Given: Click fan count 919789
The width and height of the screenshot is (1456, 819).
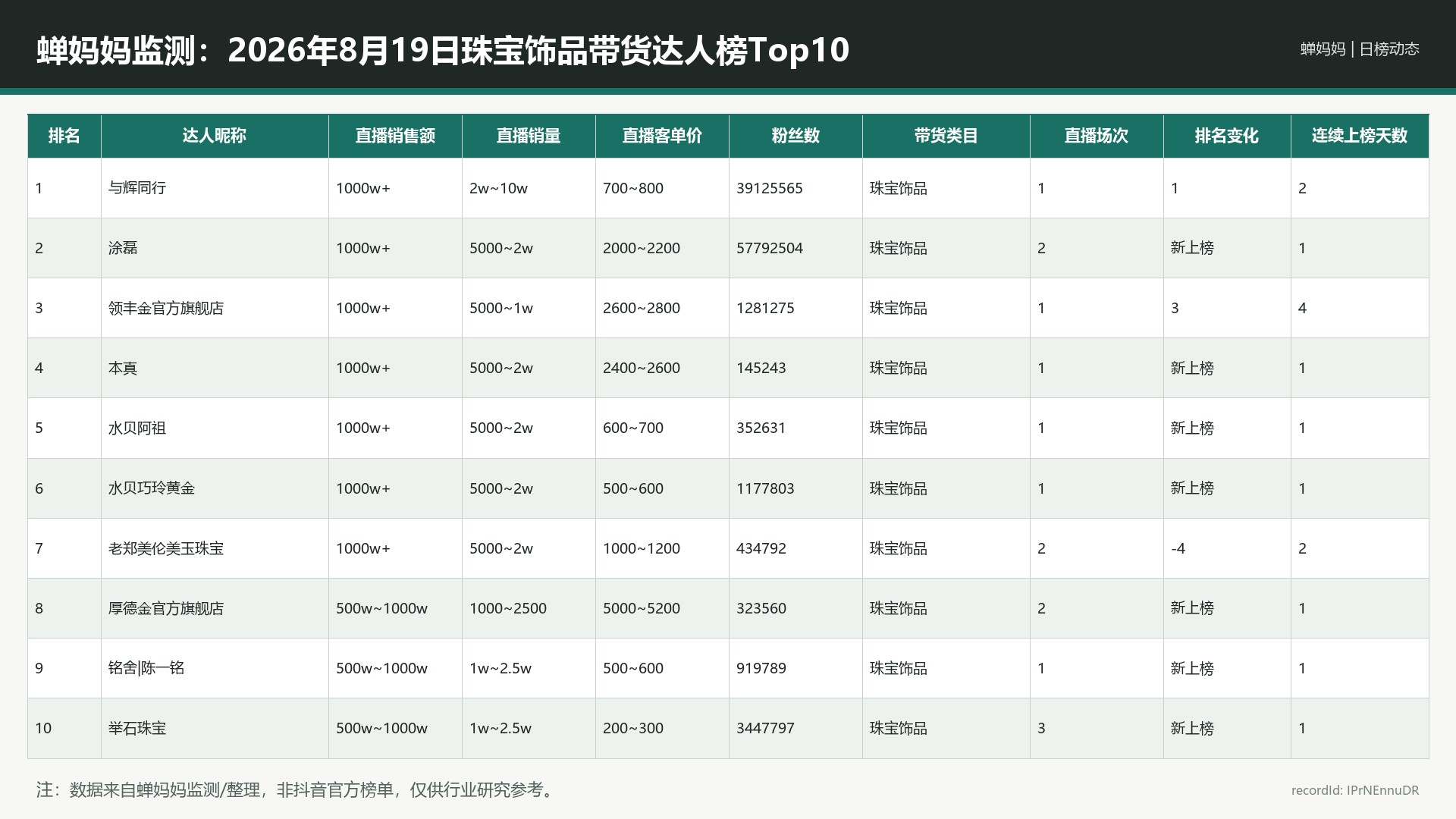Looking at the screenshot, I should click(x=761, y=668).
